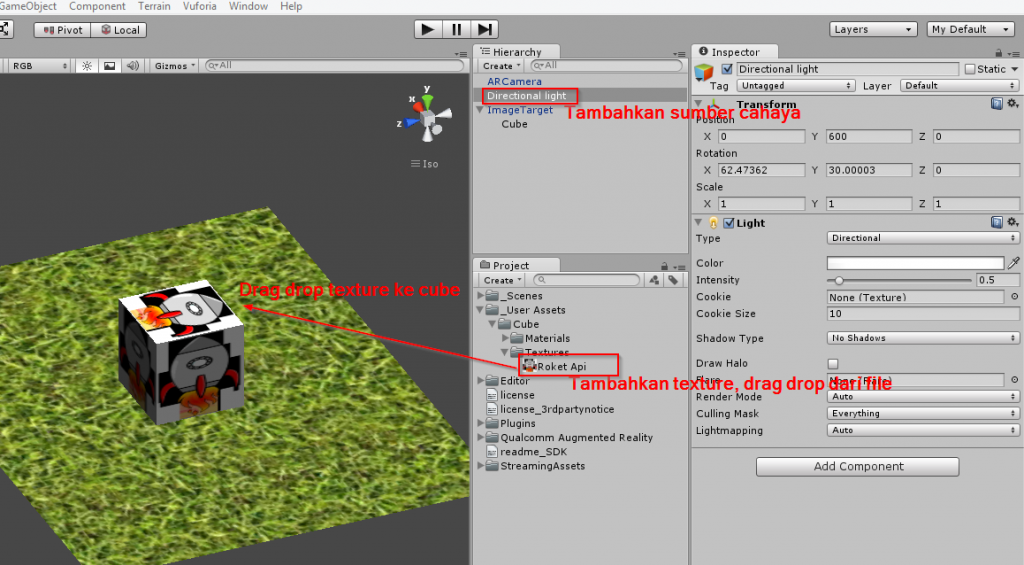Open the Shadow Type dropdown
1024x565 pixels.
tap(923, 338)
